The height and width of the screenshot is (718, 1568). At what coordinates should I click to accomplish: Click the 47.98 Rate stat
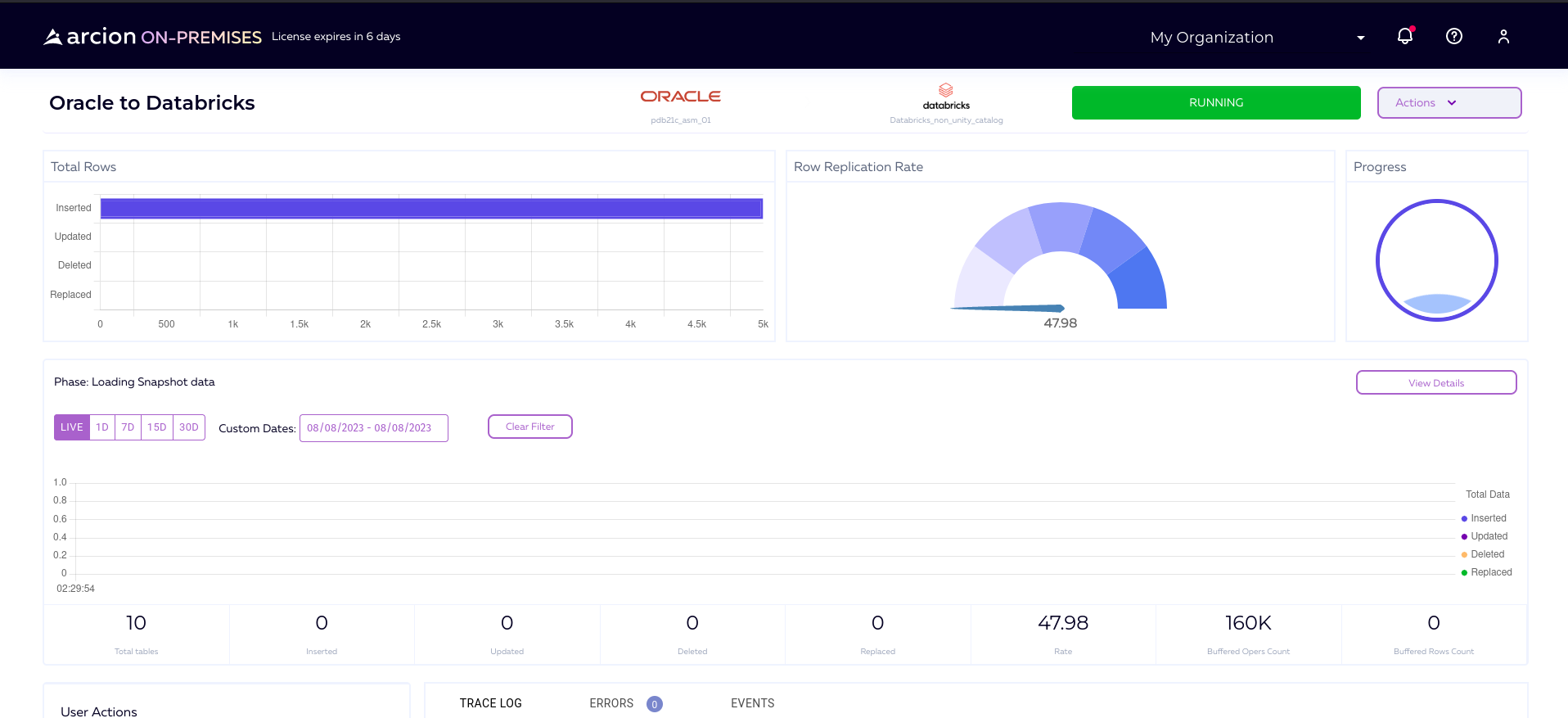1063,623
